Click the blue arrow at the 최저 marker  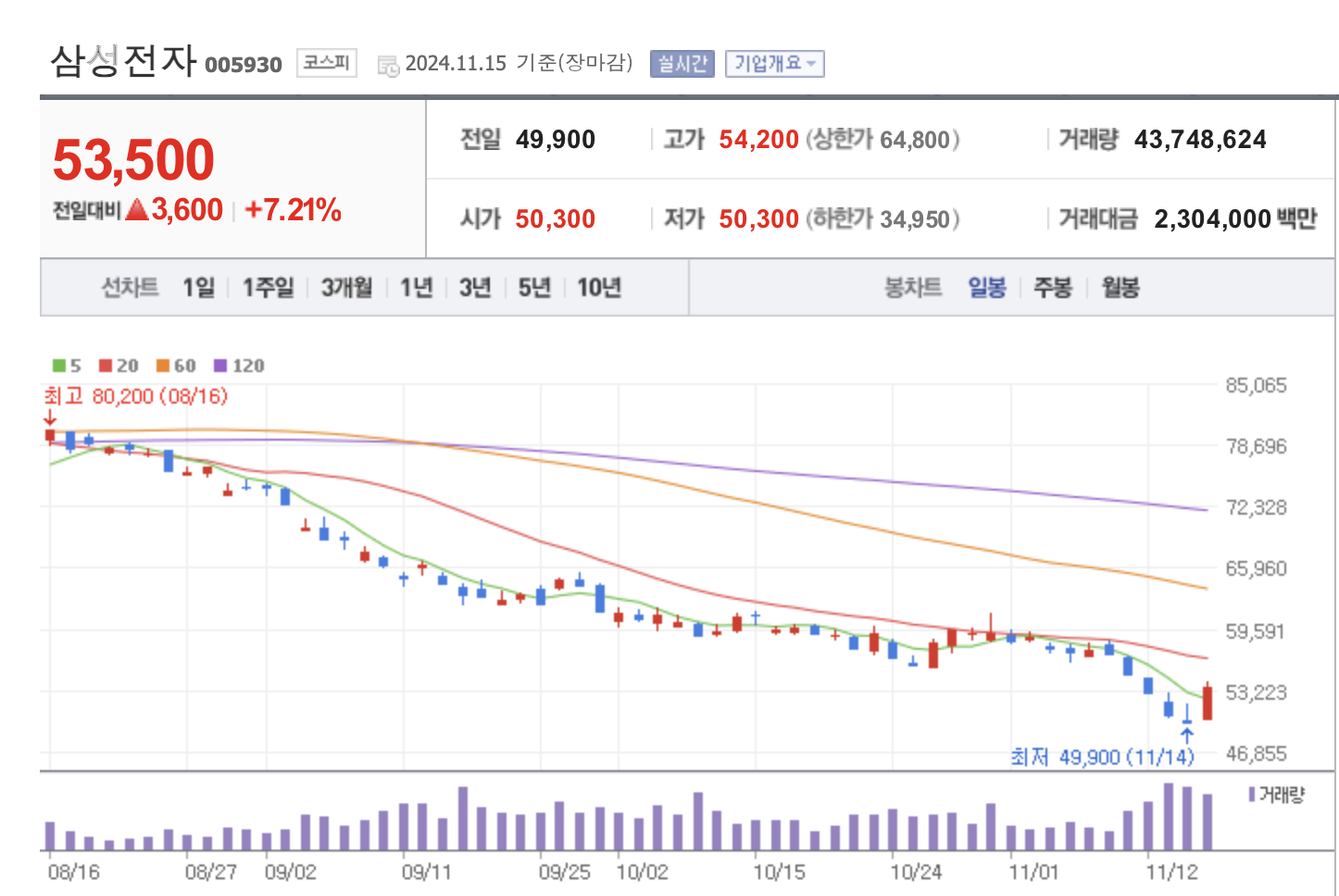(1186, 736)
